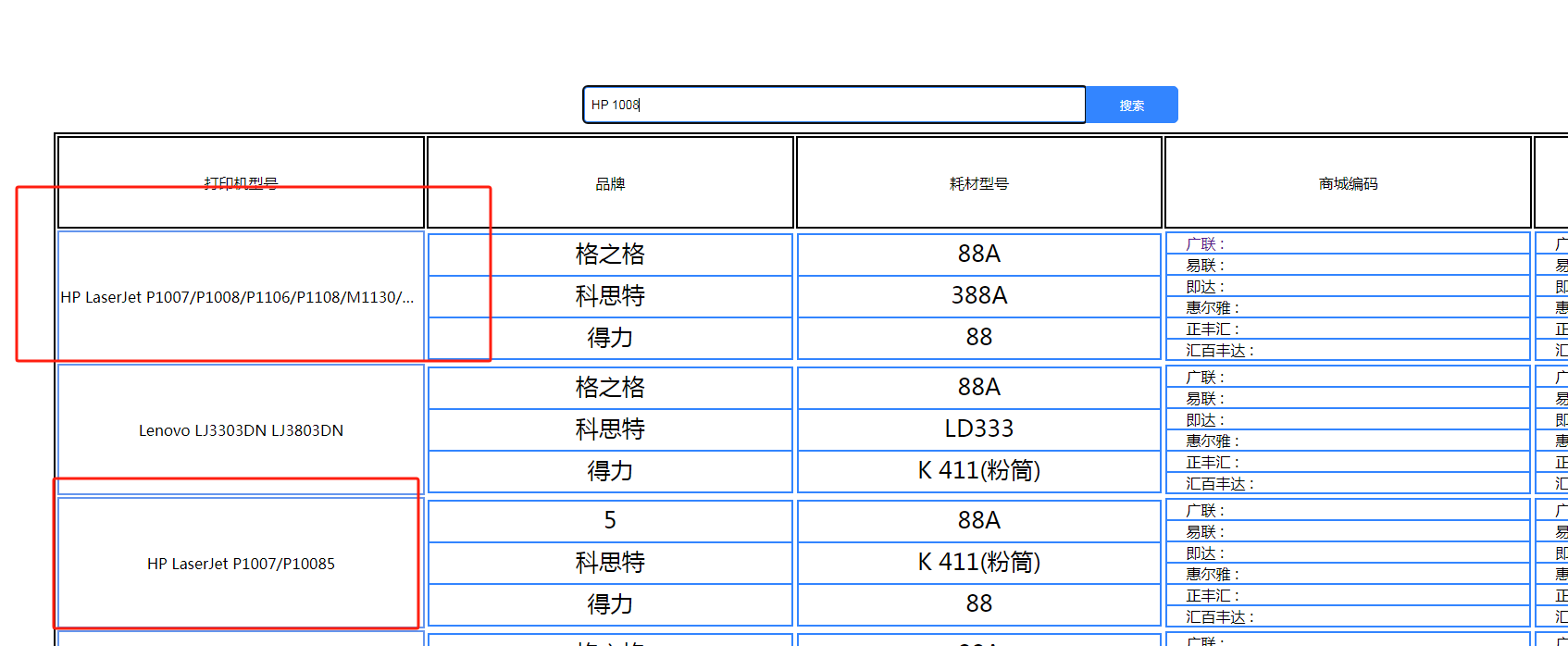Click 得力 brand in the M1130 printer row
The height and width of the screenshot is (646, 1568).
click(x=610, y=338)
